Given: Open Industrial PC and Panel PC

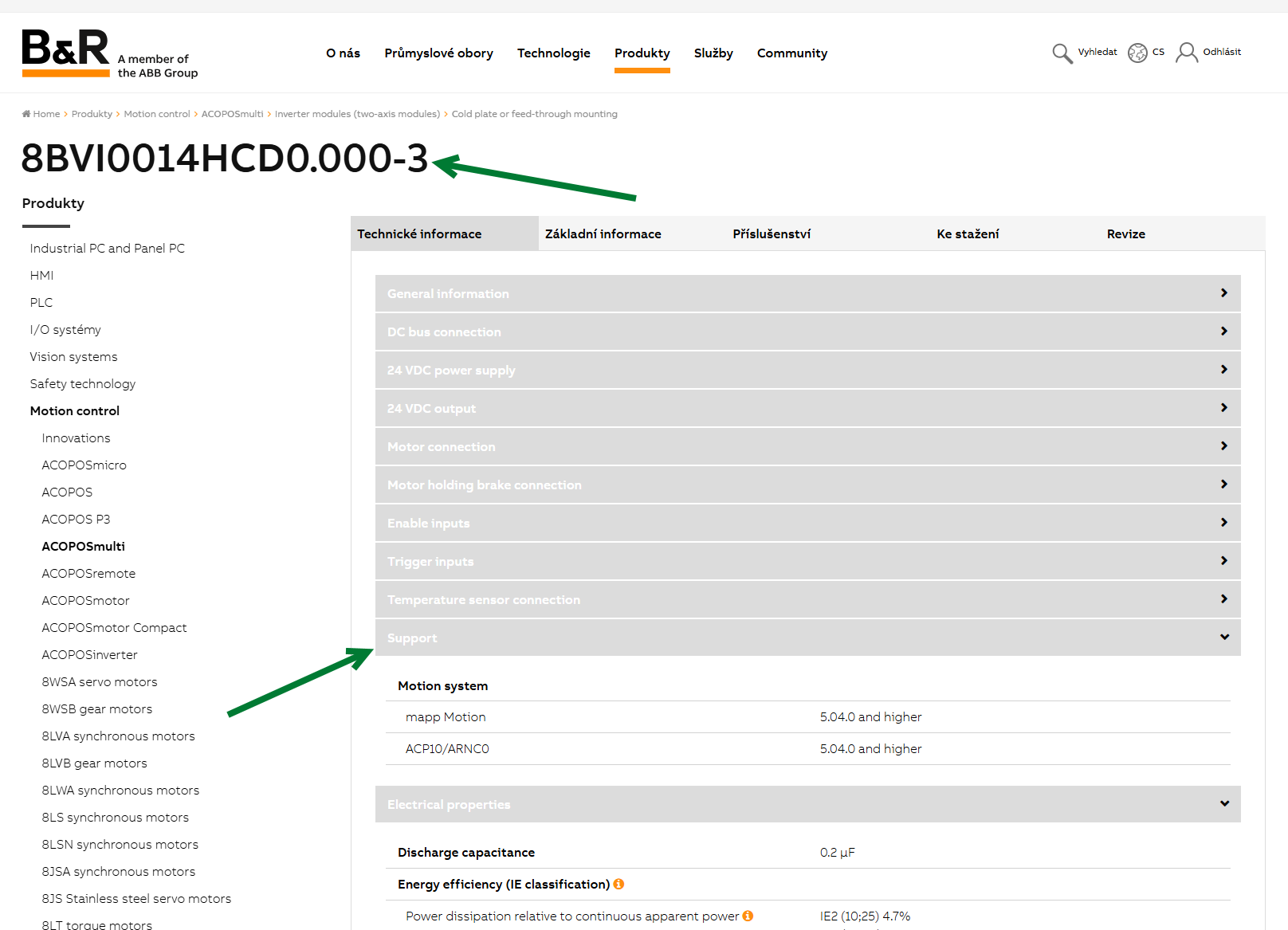Looking at the screenshot, I should 108,249.
